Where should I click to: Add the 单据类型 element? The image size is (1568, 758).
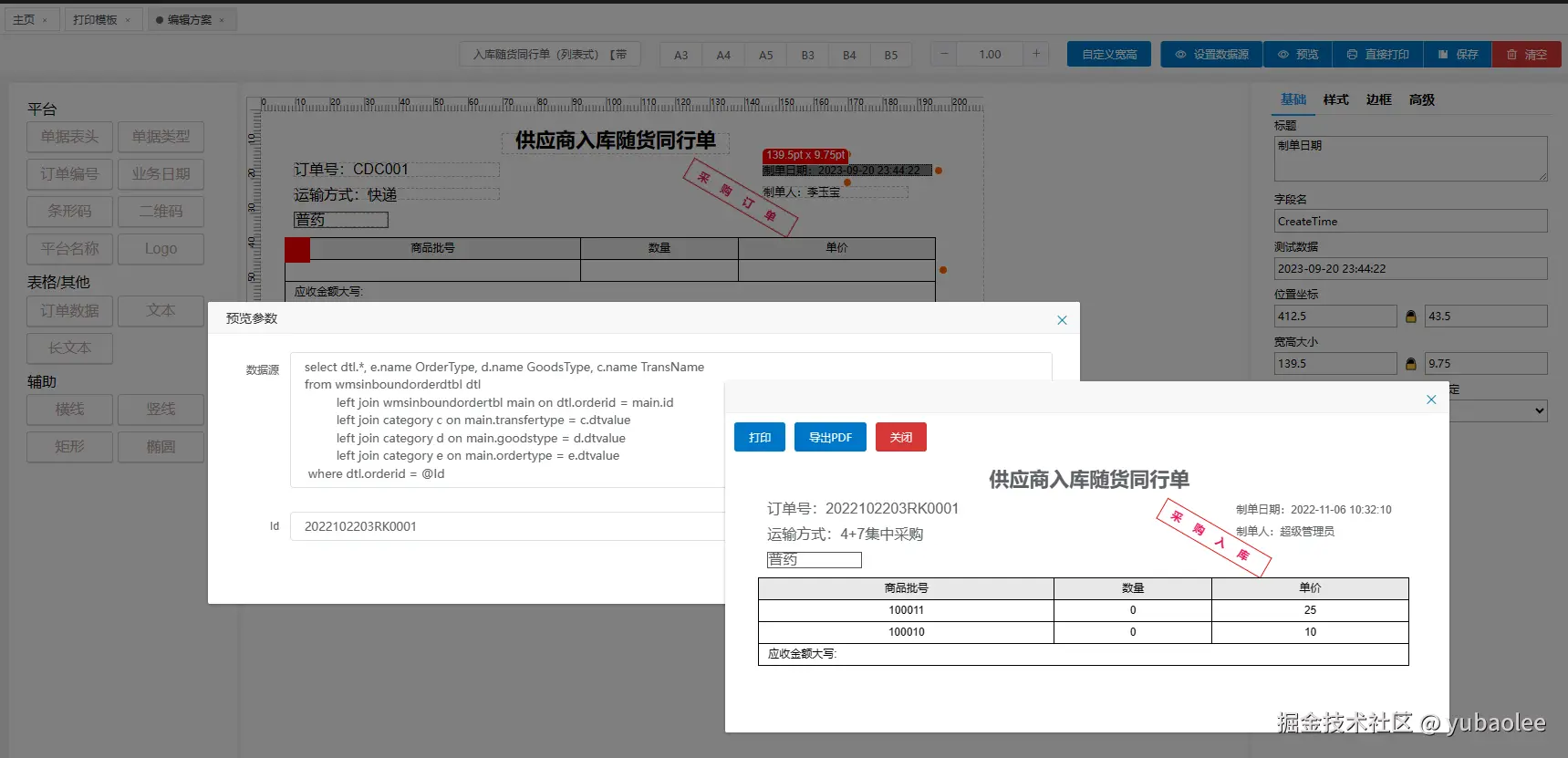tap(161, 137)
